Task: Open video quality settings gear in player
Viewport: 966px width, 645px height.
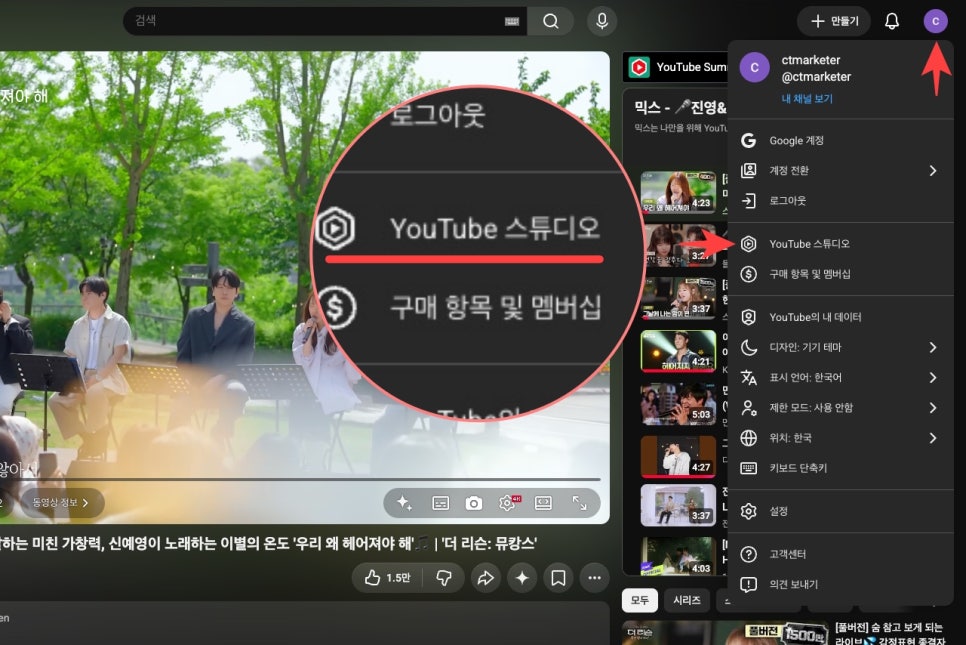Action: 508,503
